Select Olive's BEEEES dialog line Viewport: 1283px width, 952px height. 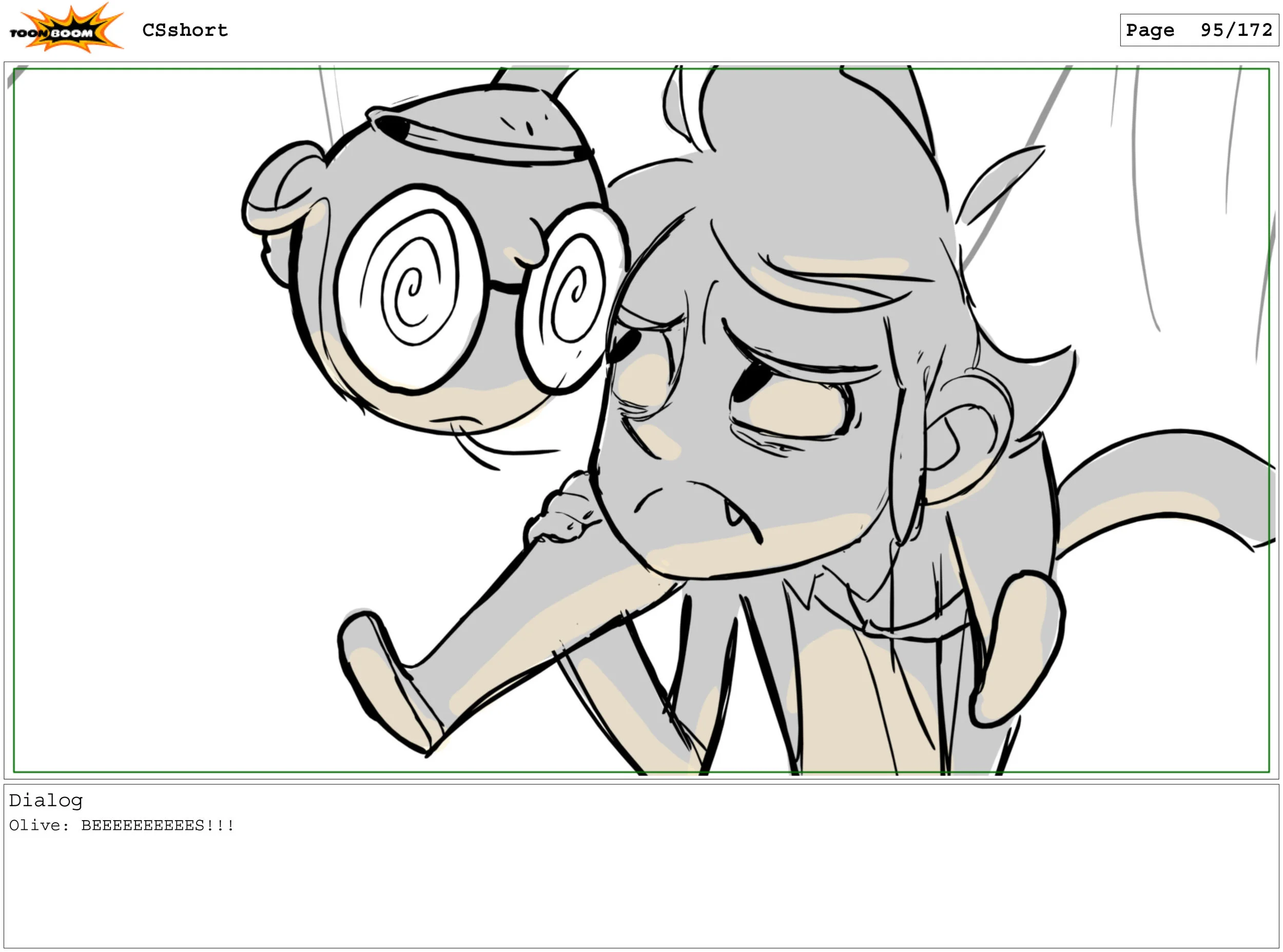coord(122,826)
